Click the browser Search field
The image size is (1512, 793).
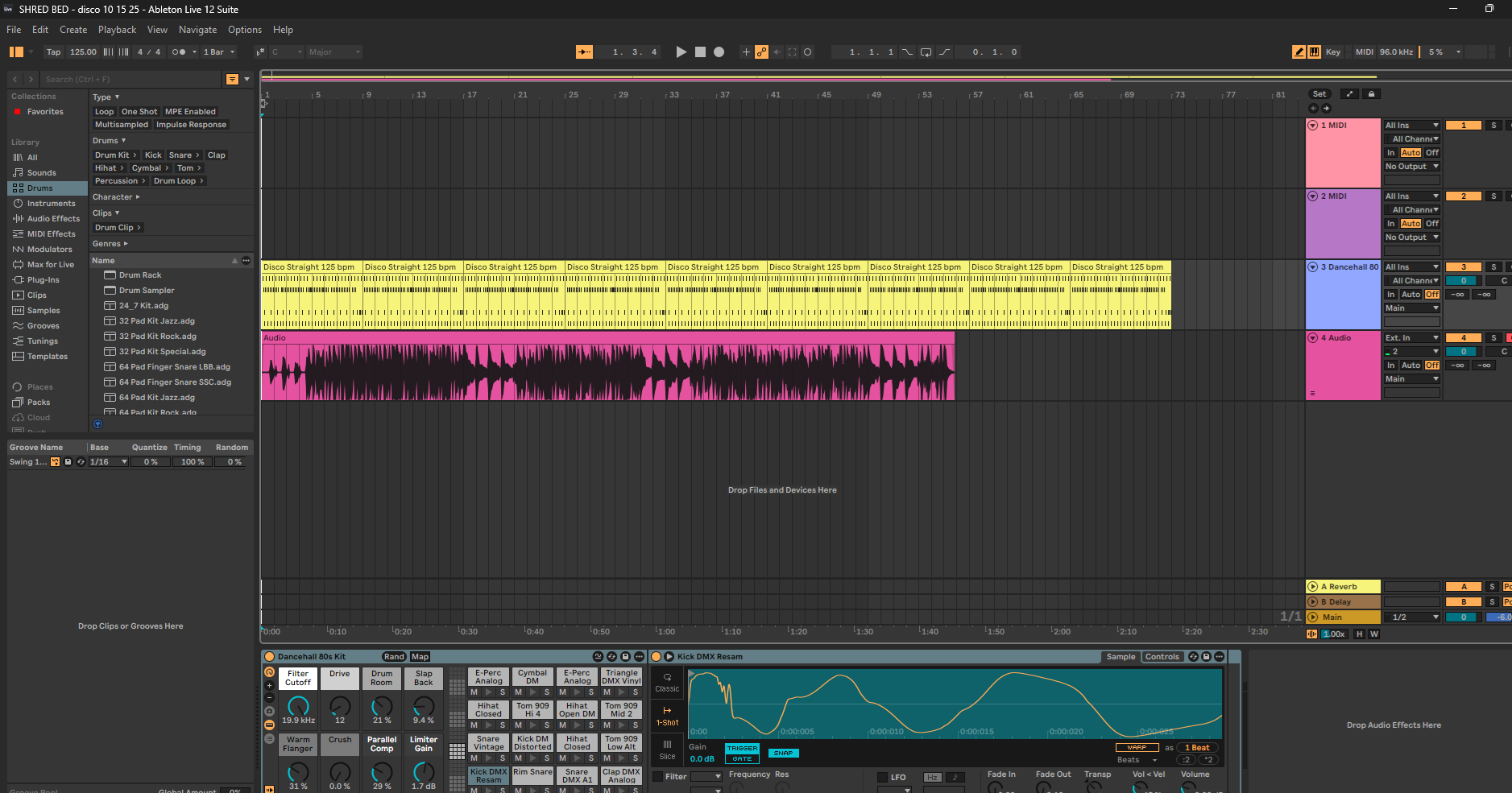coord(129,79)
